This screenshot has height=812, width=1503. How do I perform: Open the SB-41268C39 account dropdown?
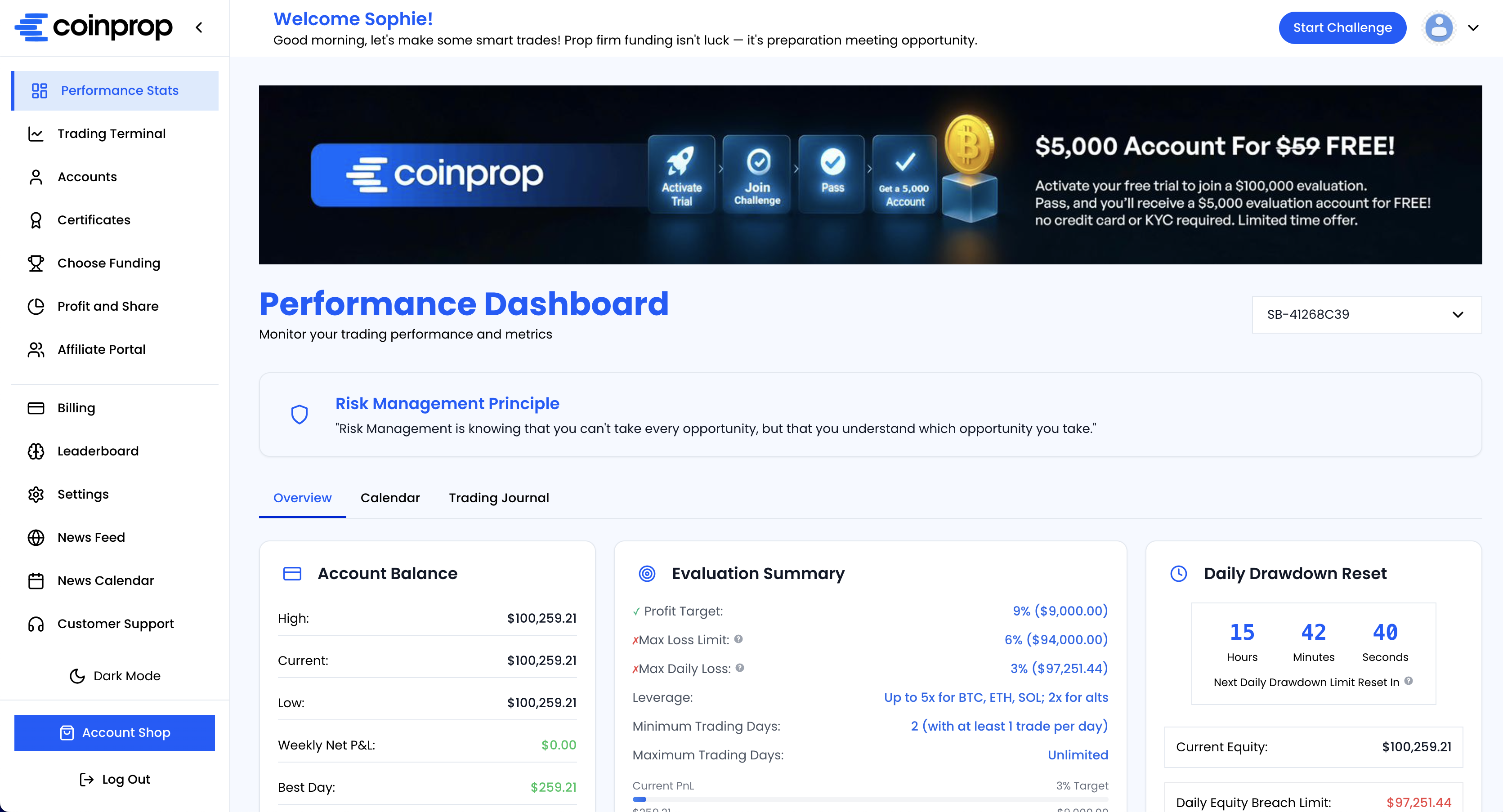(1366, 314)
